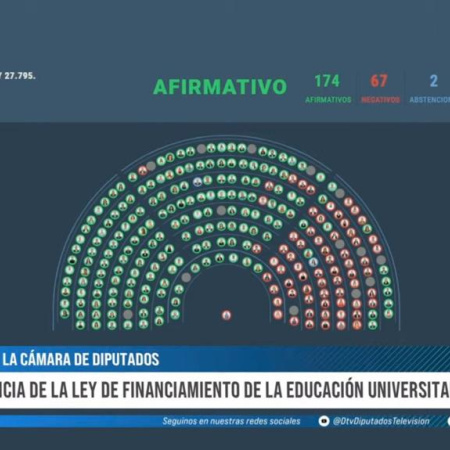Click the blue abstention seat in the left half

pyautogui.click(x=197, y=182)
